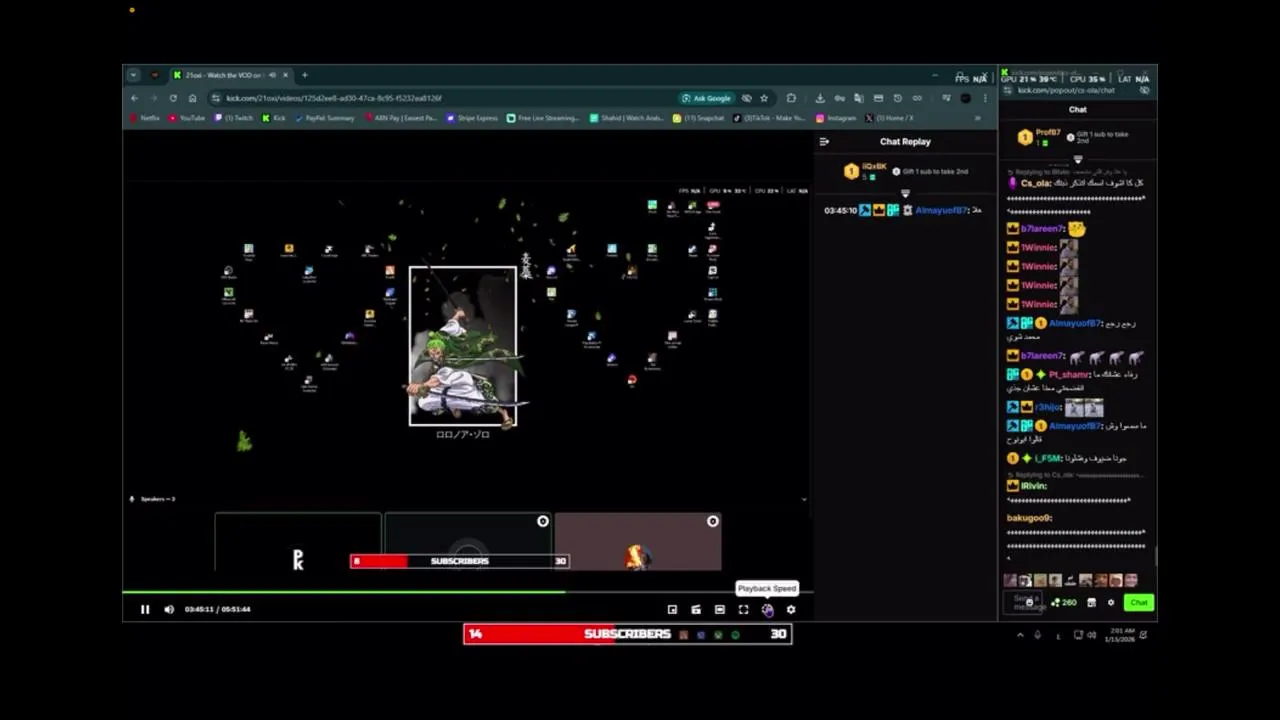Open the Instagram bookmark

(x=836, y=118)
